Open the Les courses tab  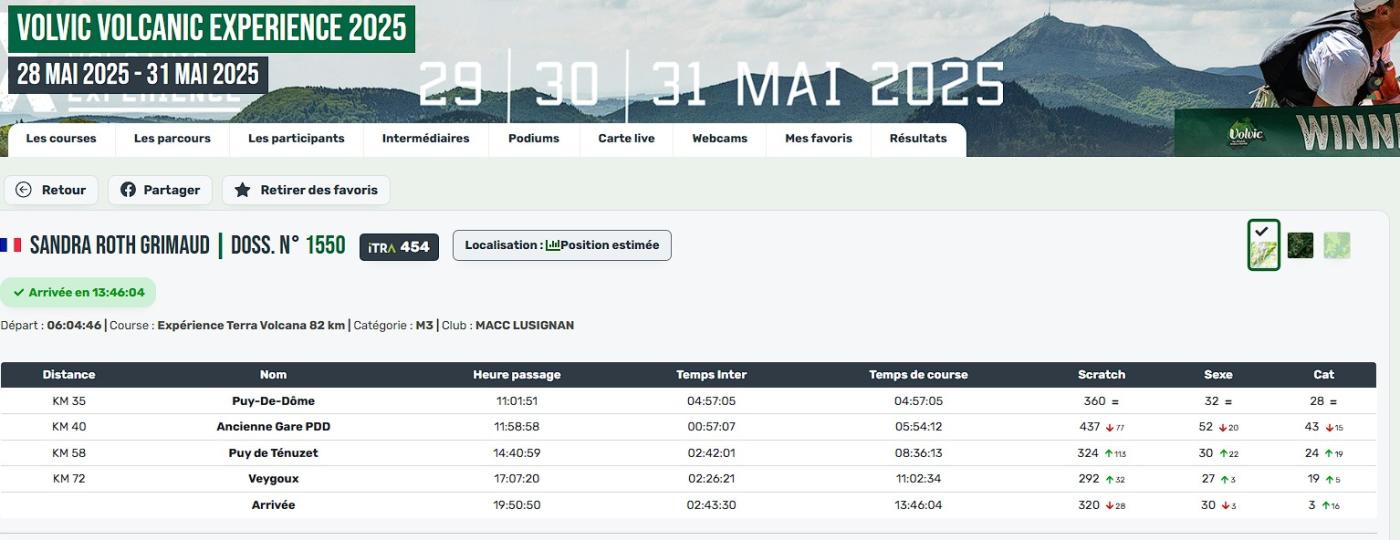click(x=61, y=139)
